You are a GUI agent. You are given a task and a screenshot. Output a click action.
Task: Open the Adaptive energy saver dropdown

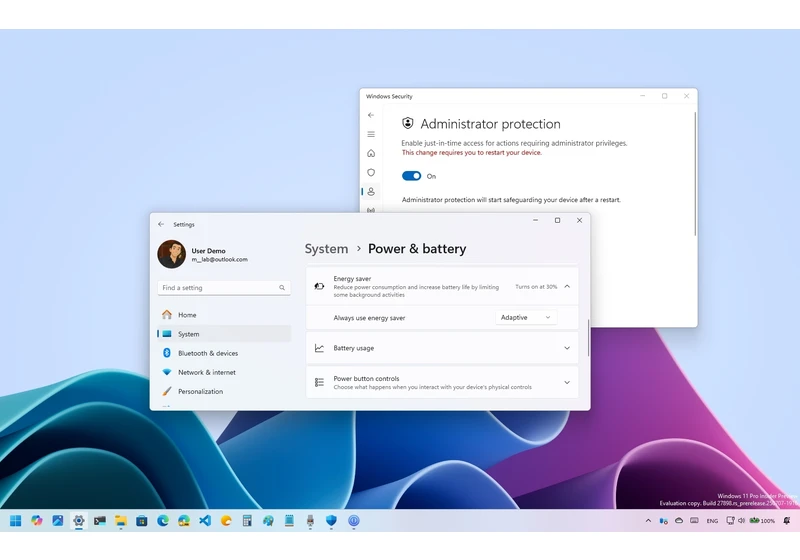point(526,317)
